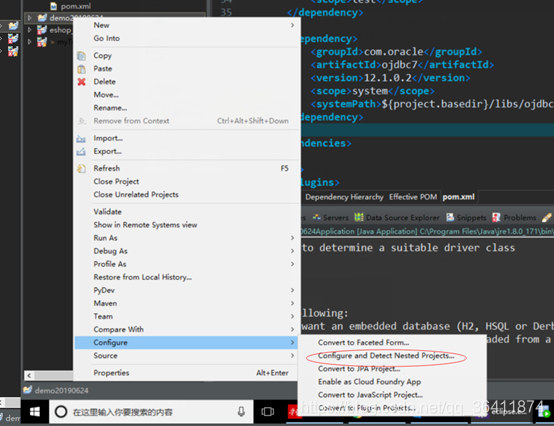This screenshot has width=554, height=426.
Task: Click the Cortana circle icon
Action: [61, 412]
